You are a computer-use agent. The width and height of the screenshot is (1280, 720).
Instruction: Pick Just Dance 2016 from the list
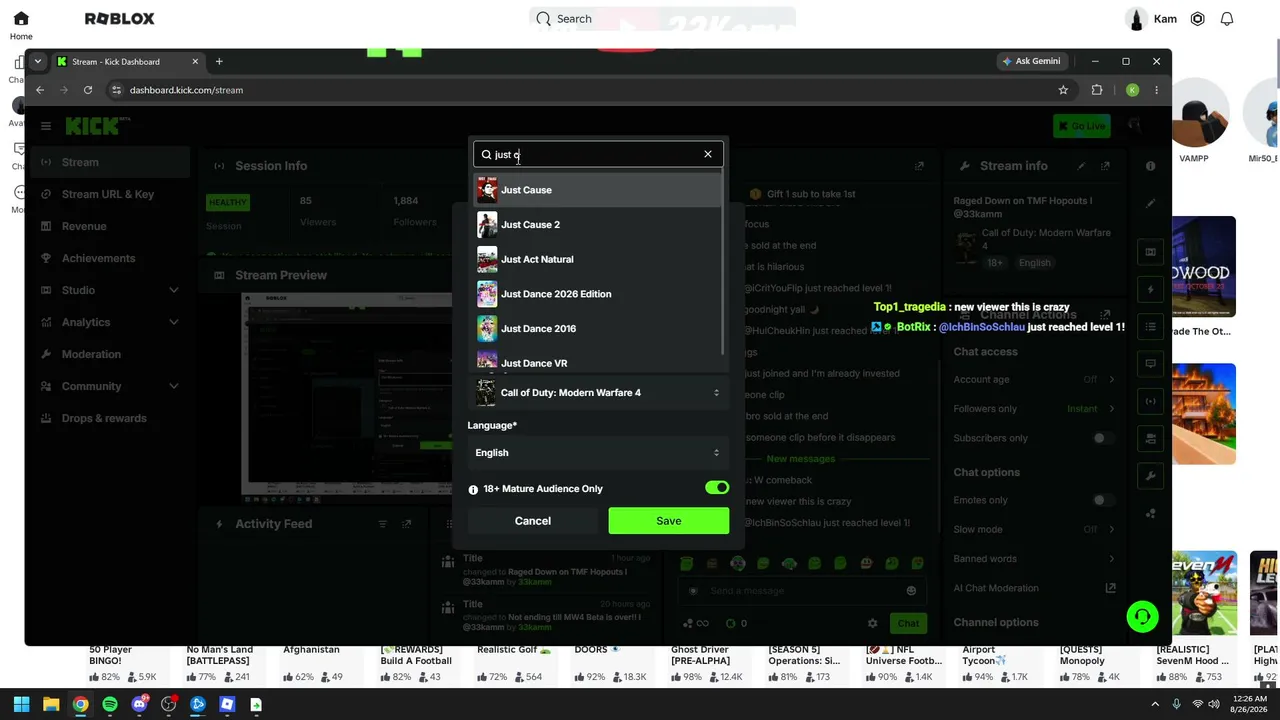[x=597, y=328]
